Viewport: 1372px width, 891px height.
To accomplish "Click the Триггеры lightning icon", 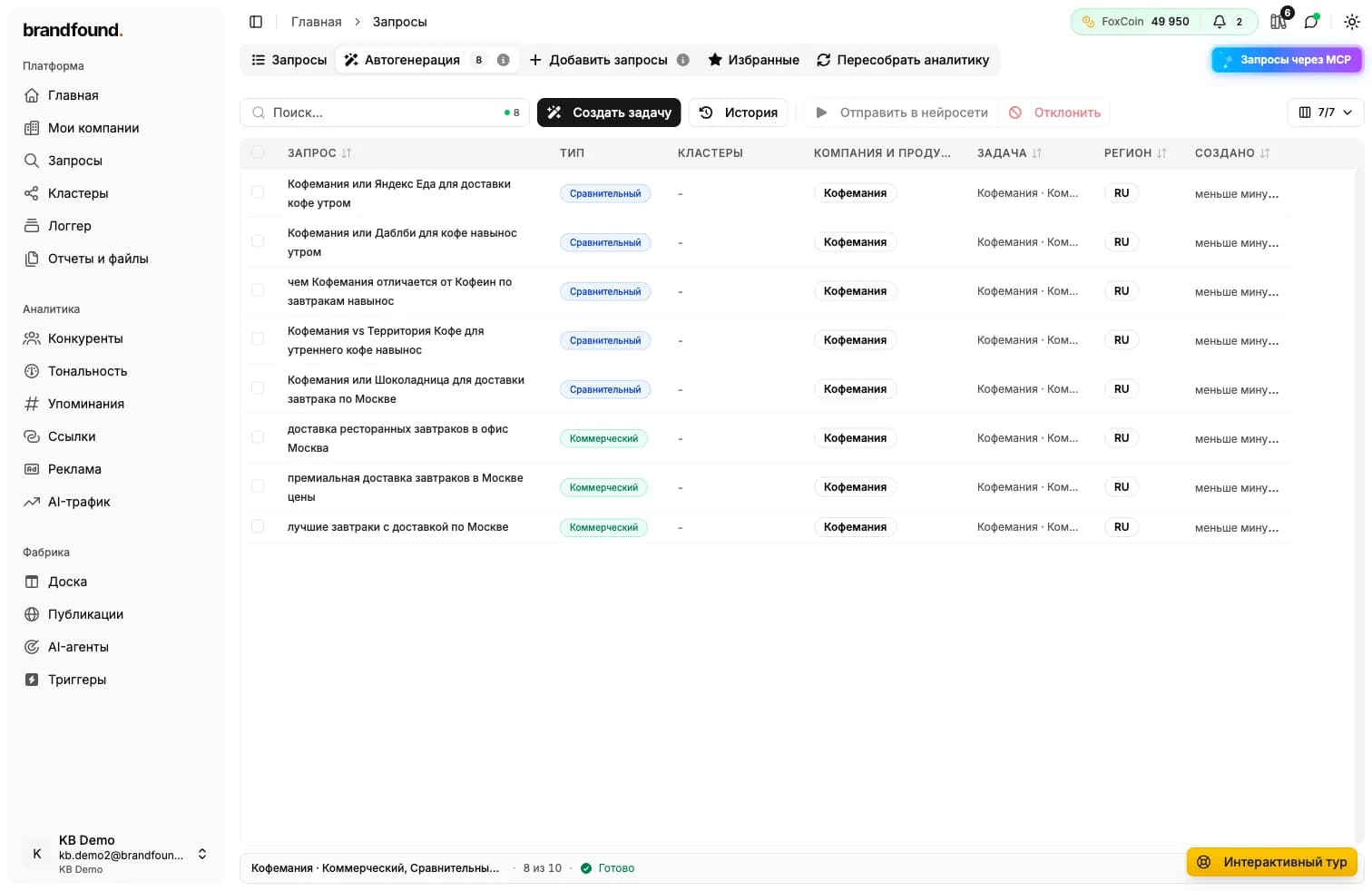I will coord(32,680).
